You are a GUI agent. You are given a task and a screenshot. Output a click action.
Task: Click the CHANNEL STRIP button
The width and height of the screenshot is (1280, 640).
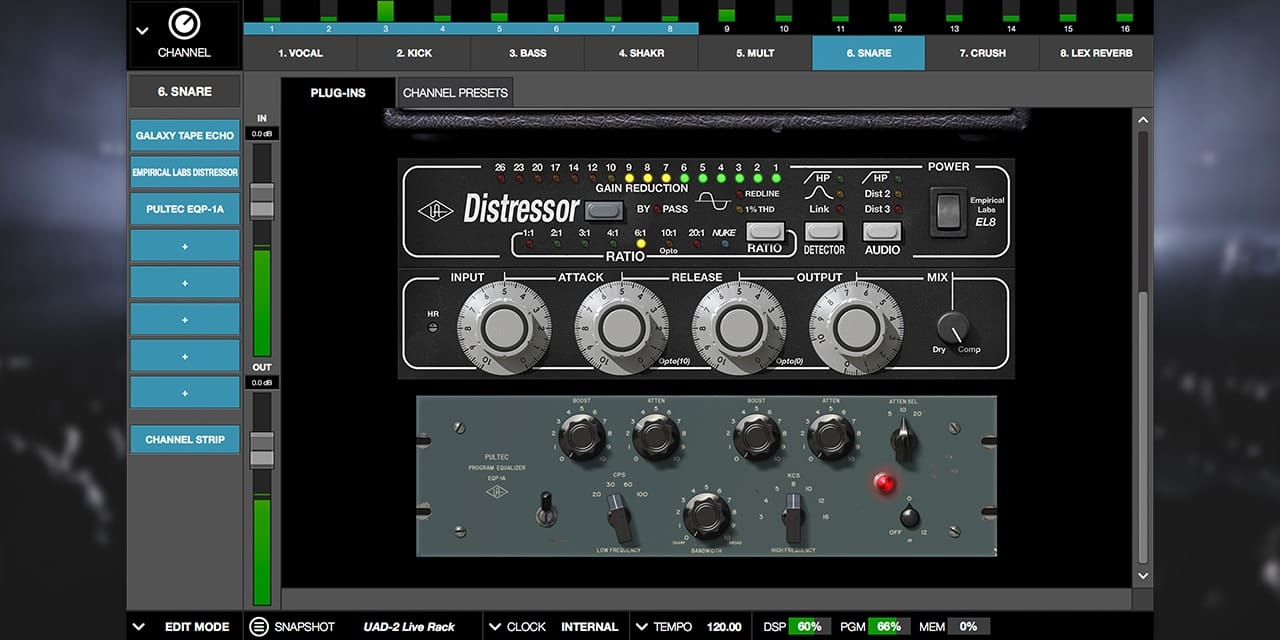(184, 439)
